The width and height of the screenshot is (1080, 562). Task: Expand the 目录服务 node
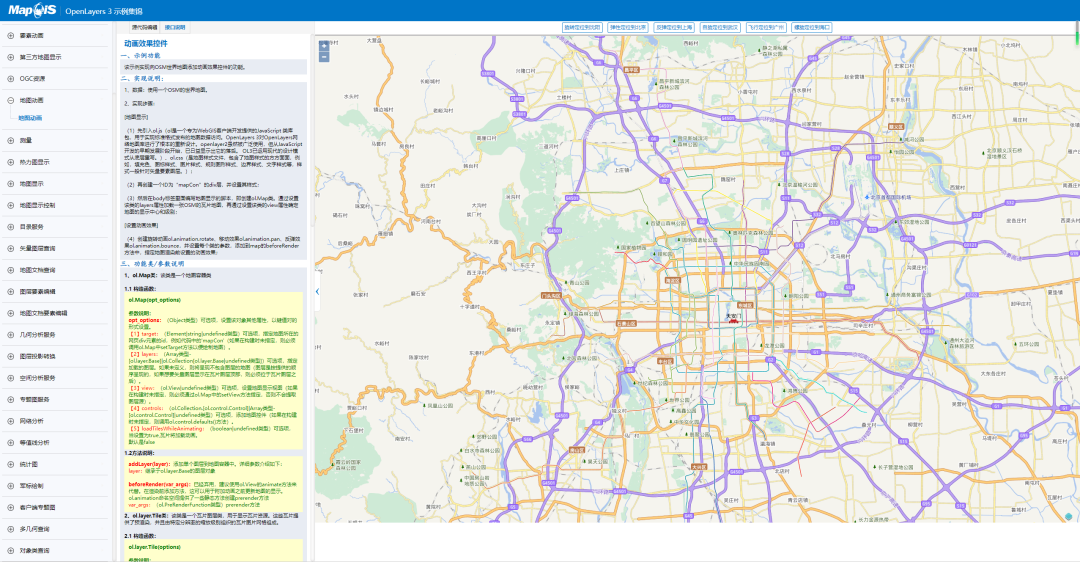coord(10,227)
